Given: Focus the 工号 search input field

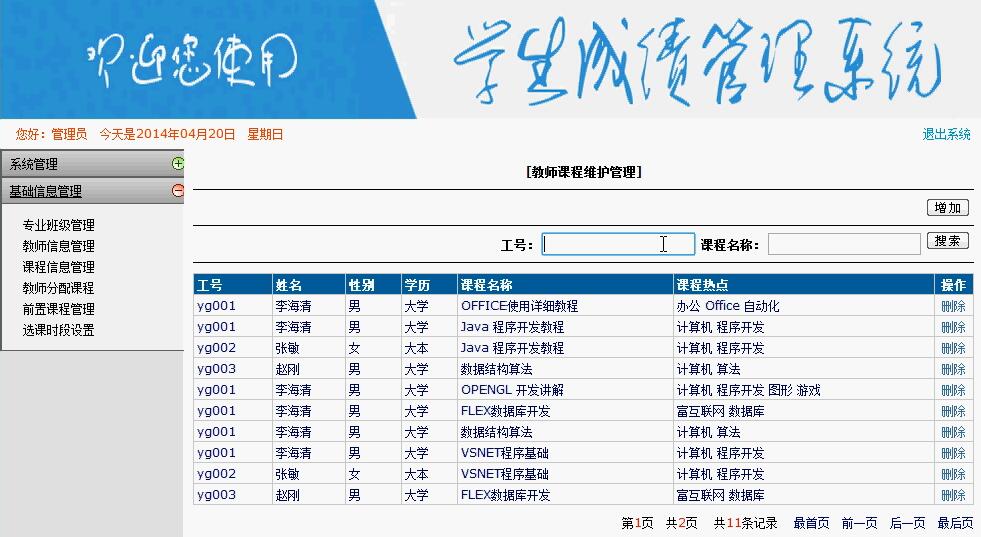Looking at the screenshot, I should tap(618, 244).
